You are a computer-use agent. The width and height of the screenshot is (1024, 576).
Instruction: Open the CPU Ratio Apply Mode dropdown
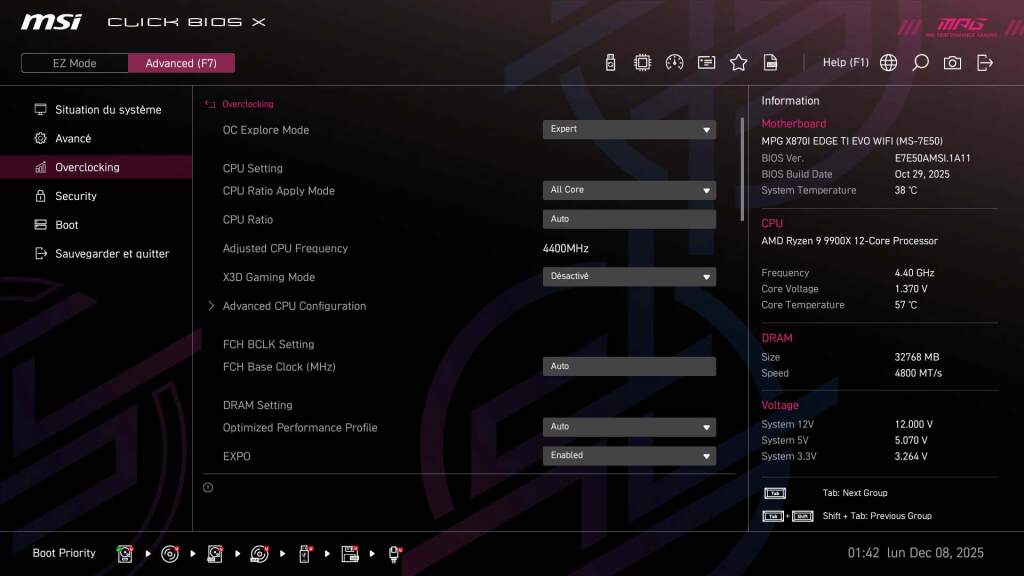(629, 190)
